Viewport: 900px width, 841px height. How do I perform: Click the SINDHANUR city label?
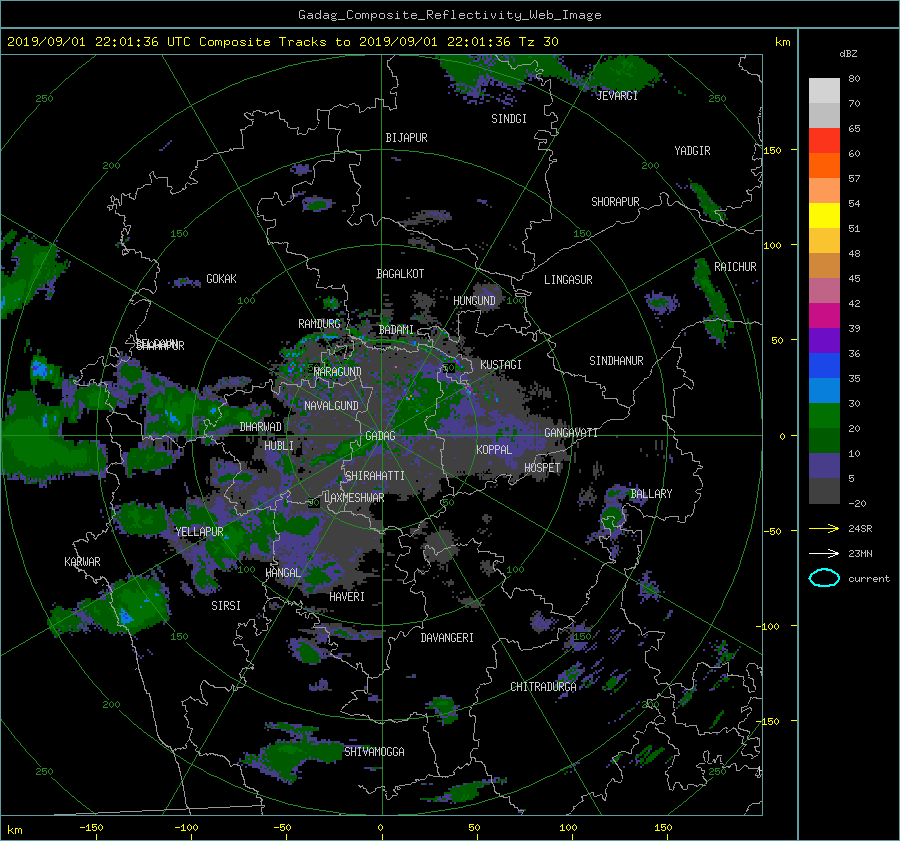coord(616,361)
